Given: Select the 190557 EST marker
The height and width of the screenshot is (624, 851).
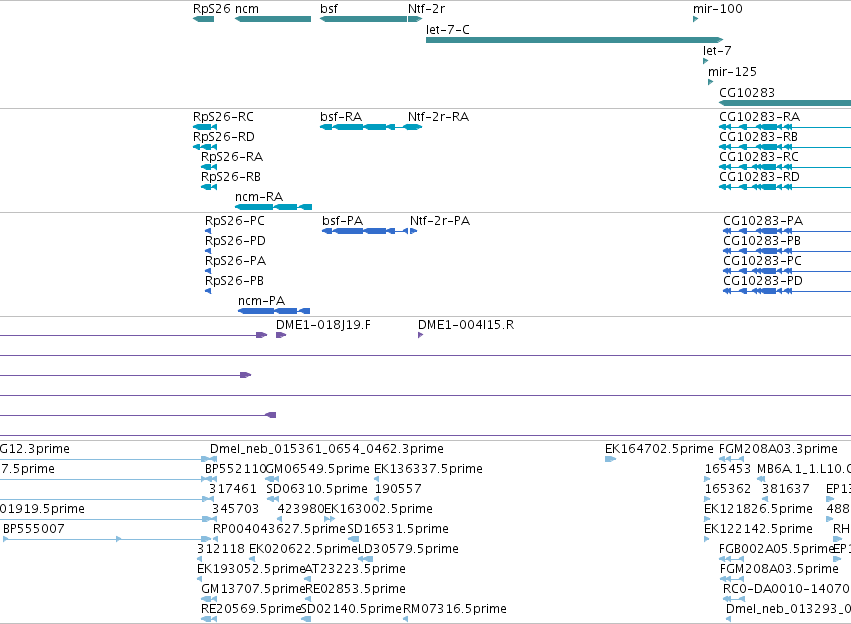Looking at the screenshot, I should (x=377, y=499).
